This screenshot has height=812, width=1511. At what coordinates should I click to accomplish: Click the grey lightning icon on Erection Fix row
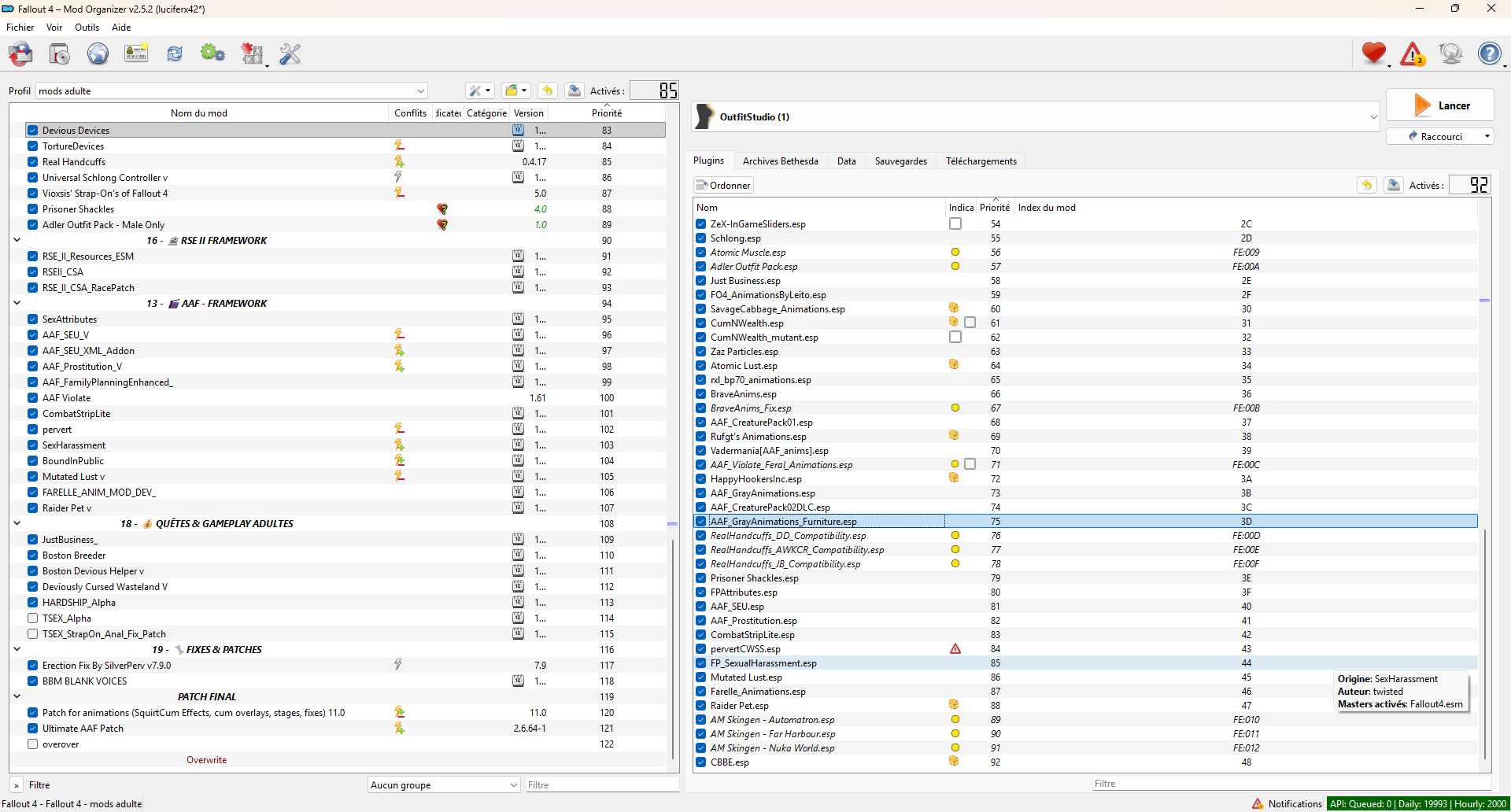tap(398, 665)
